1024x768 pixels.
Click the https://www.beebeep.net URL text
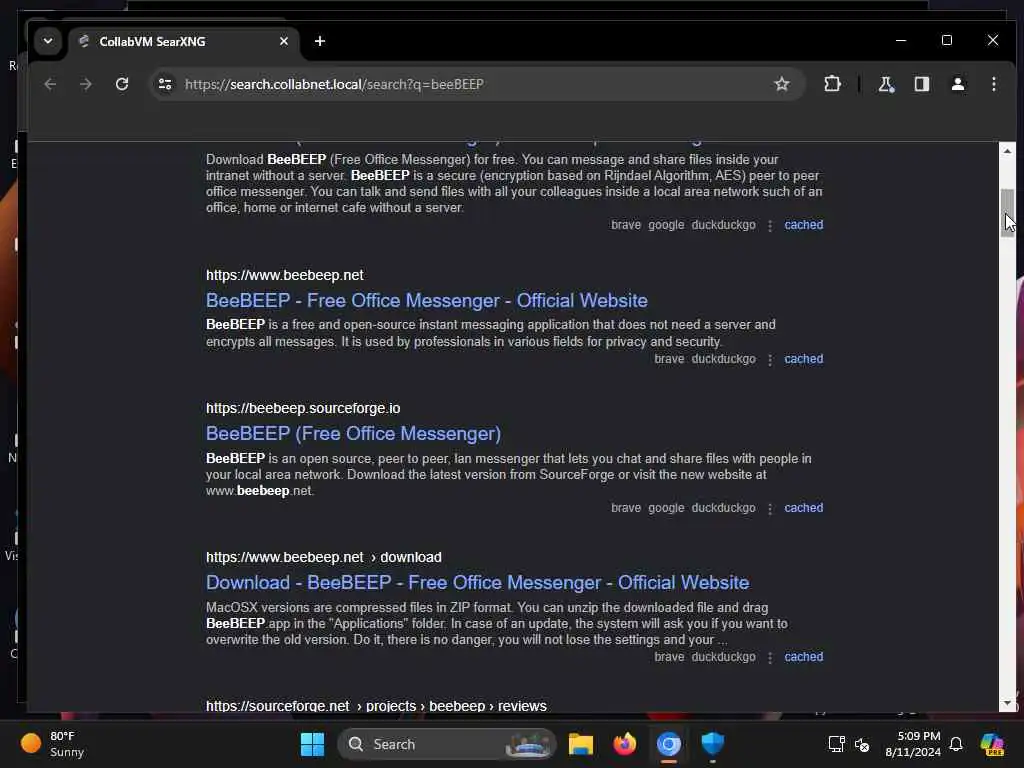285,275
